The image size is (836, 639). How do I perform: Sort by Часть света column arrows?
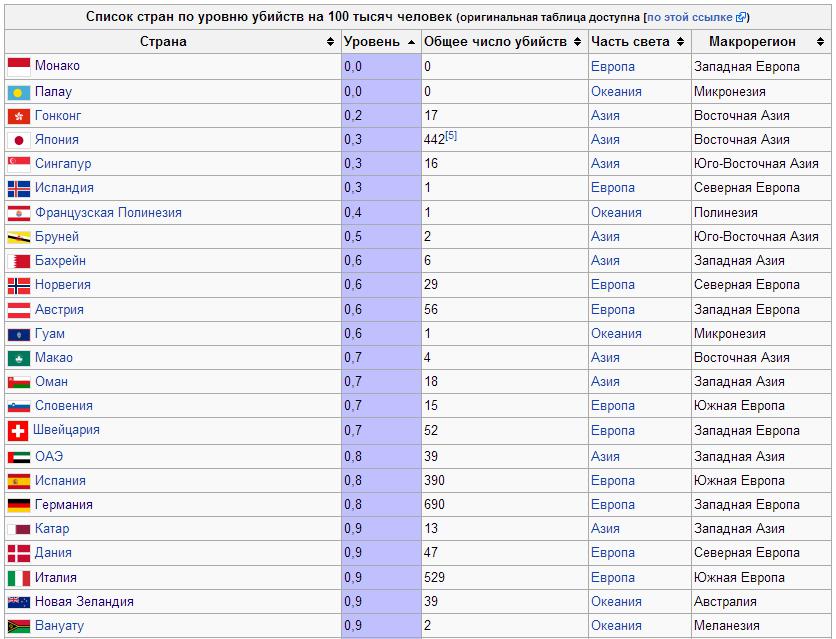[680, 42]
